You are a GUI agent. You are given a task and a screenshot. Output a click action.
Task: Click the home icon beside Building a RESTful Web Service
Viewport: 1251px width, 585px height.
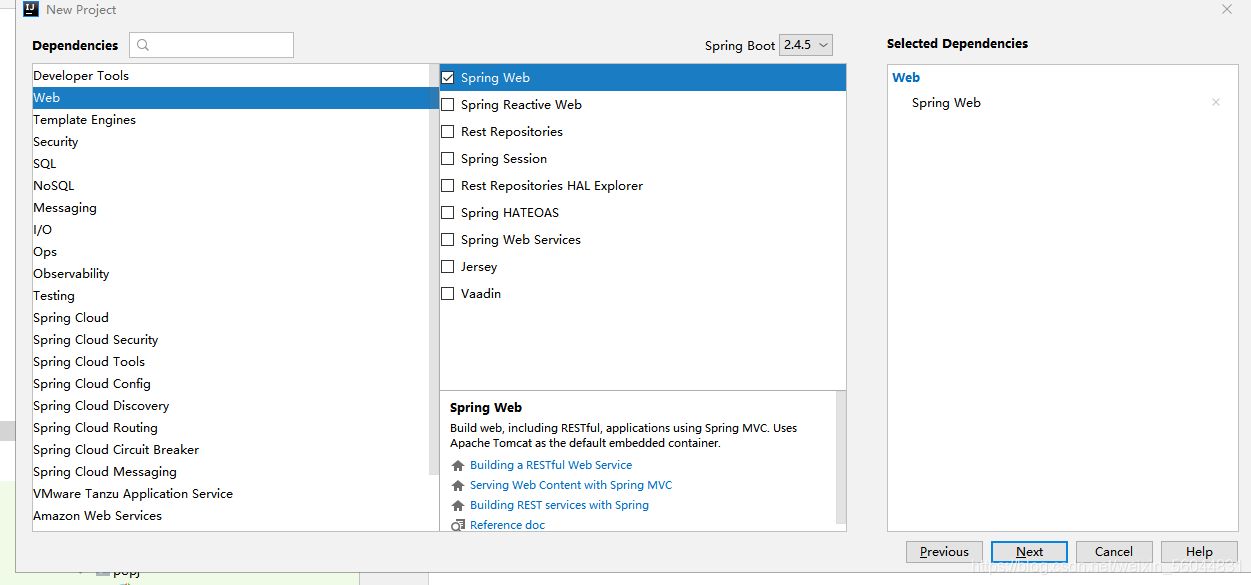[458, 466]
